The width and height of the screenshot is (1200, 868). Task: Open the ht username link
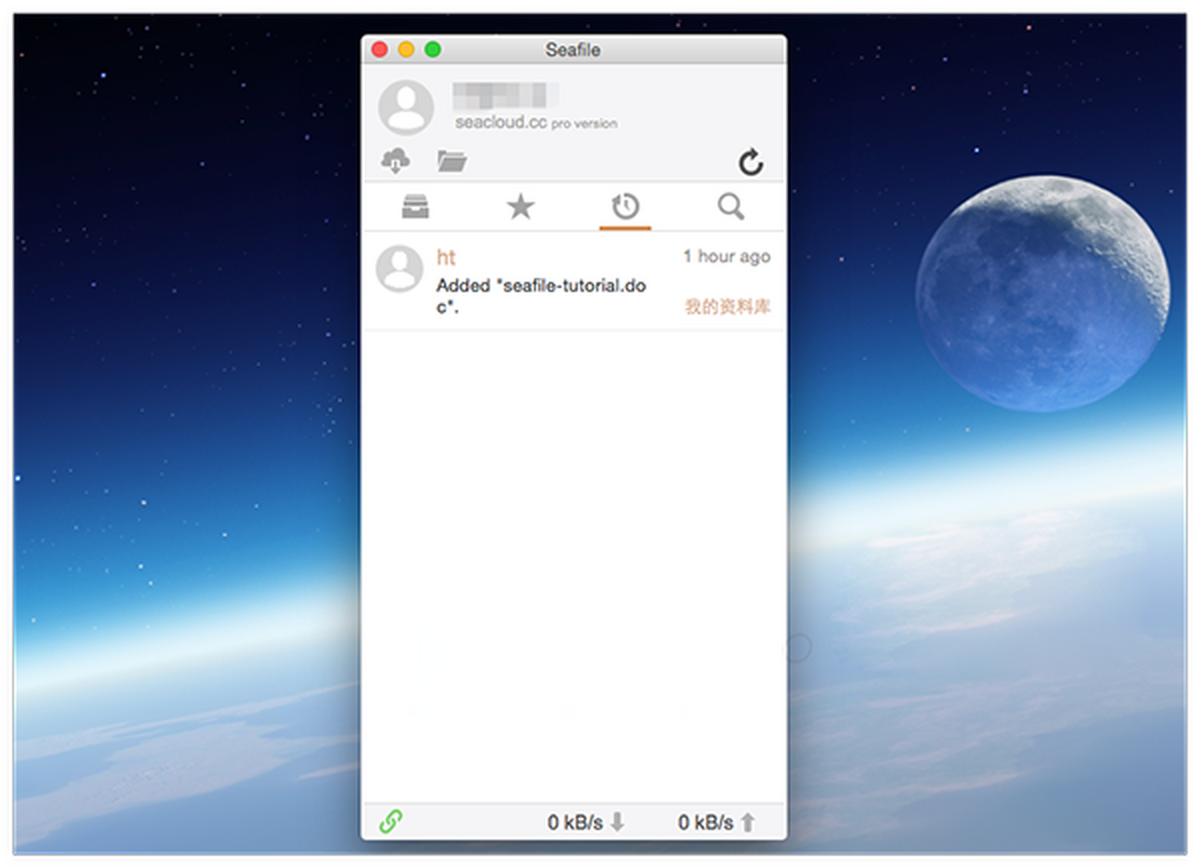pos(446,258)
